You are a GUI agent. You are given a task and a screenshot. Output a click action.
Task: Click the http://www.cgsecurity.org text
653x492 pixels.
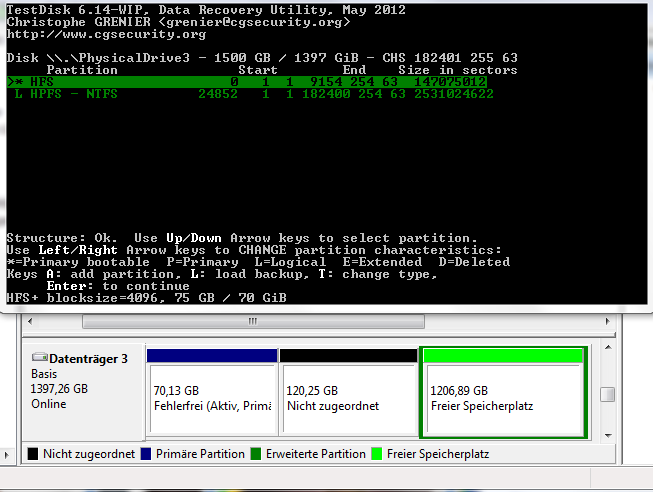coord(106,34)
